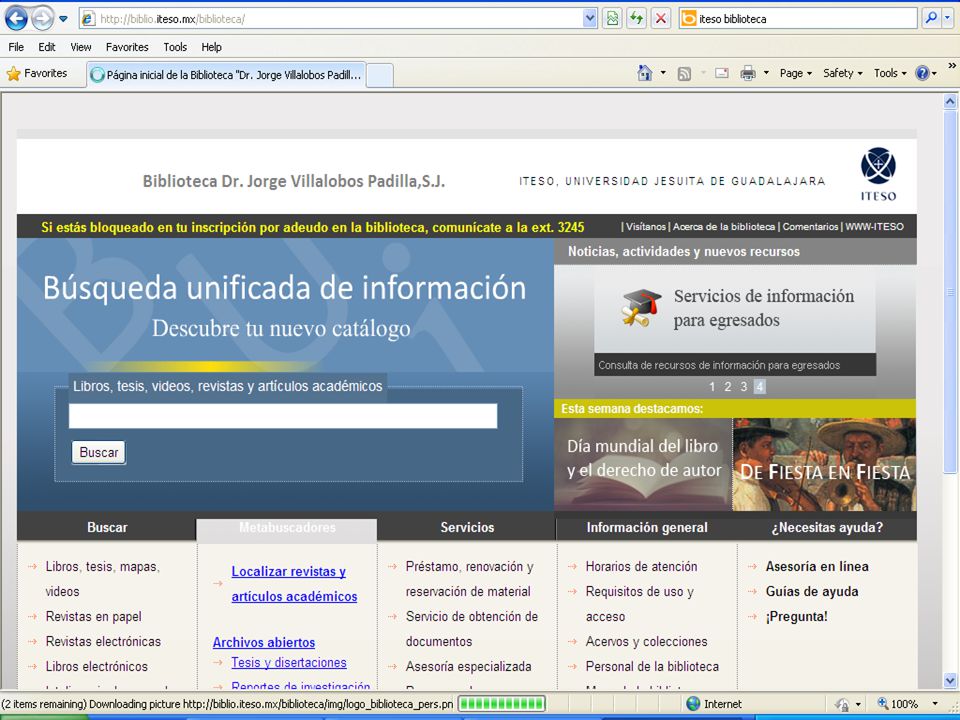
Task: Click the zoom magnifier icon in status bar
Action: [x=883, y=704]
